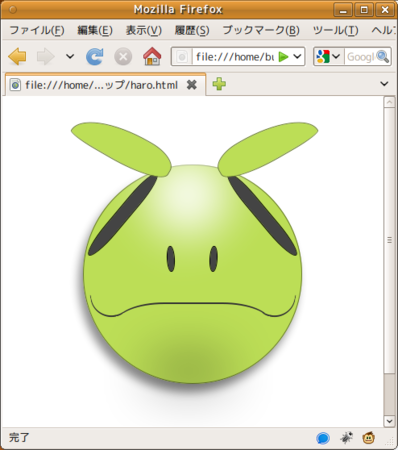This screenshot has width=398, height=450.
Task: Open the Google search engine selector
Action: click(328, 57)
